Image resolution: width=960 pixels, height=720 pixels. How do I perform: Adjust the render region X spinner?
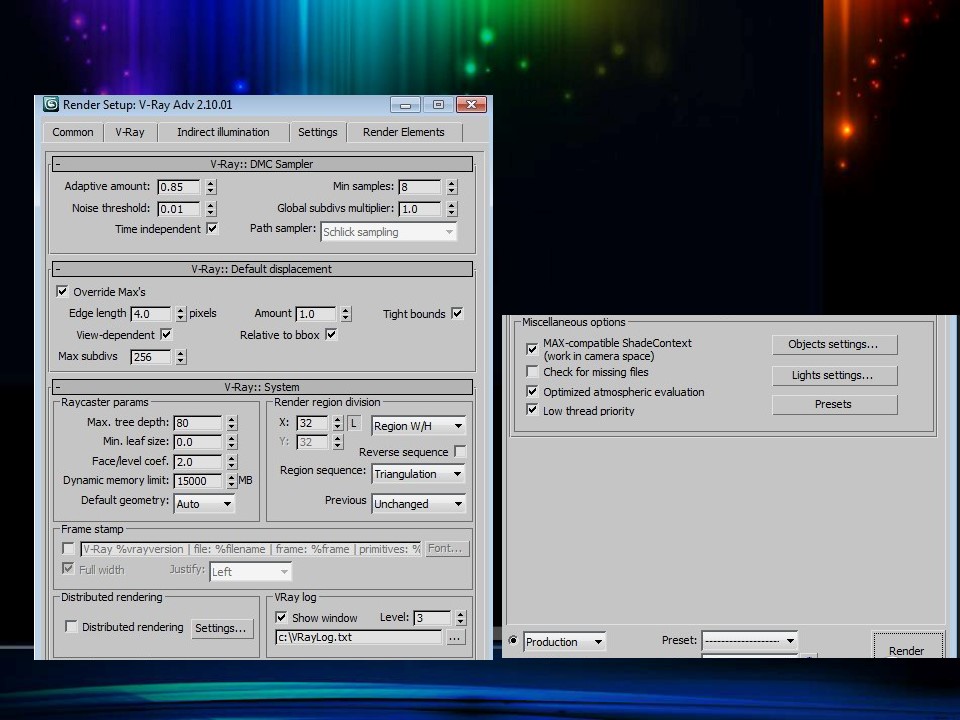[x=338, y=423]
